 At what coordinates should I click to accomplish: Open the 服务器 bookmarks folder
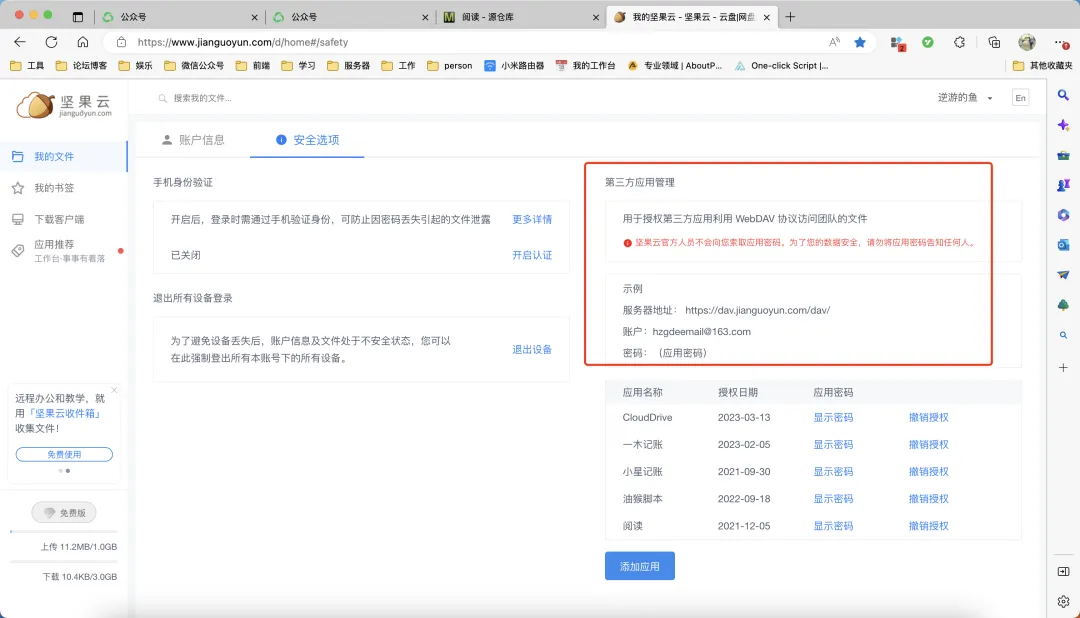point(349,65)
